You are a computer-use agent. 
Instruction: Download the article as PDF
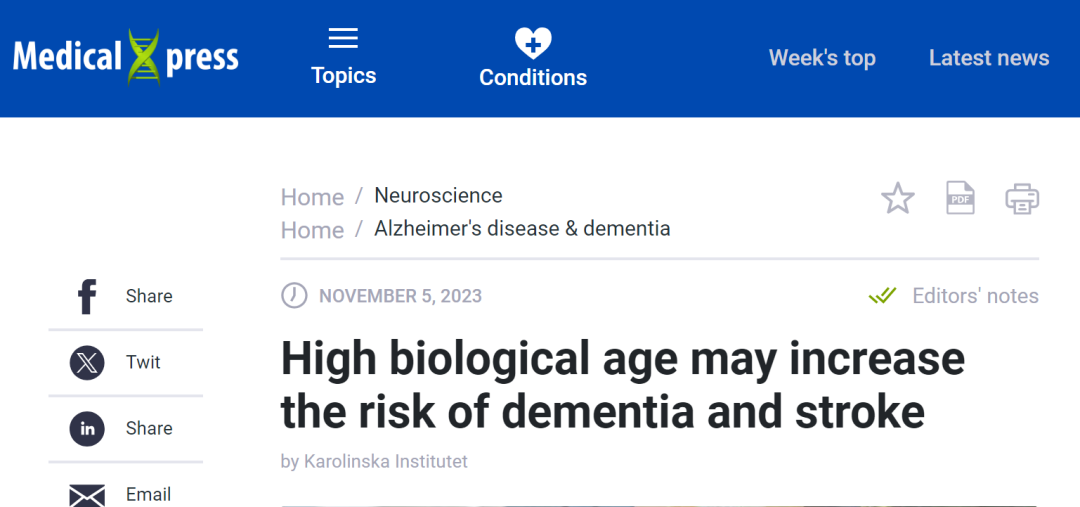pyautogui.click(x=960, y=198)
